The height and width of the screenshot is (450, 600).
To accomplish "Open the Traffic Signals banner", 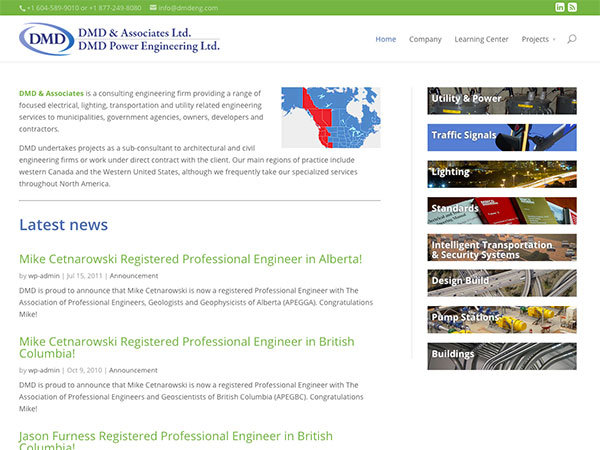I will pyautogui.click(x=502, y=137).
